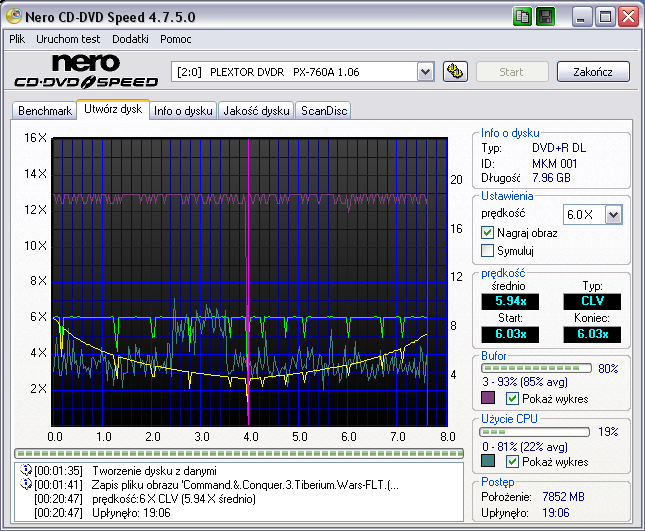Select log line 'Upłynęło: 19:06'
The width and height of the screenshot is (645, 531).
pos(131,513)
